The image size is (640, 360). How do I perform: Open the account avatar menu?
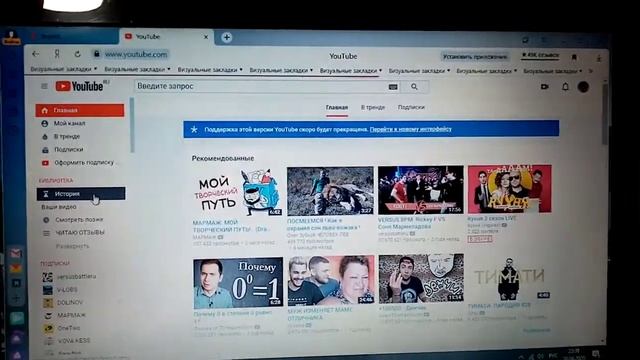[583, 87]
